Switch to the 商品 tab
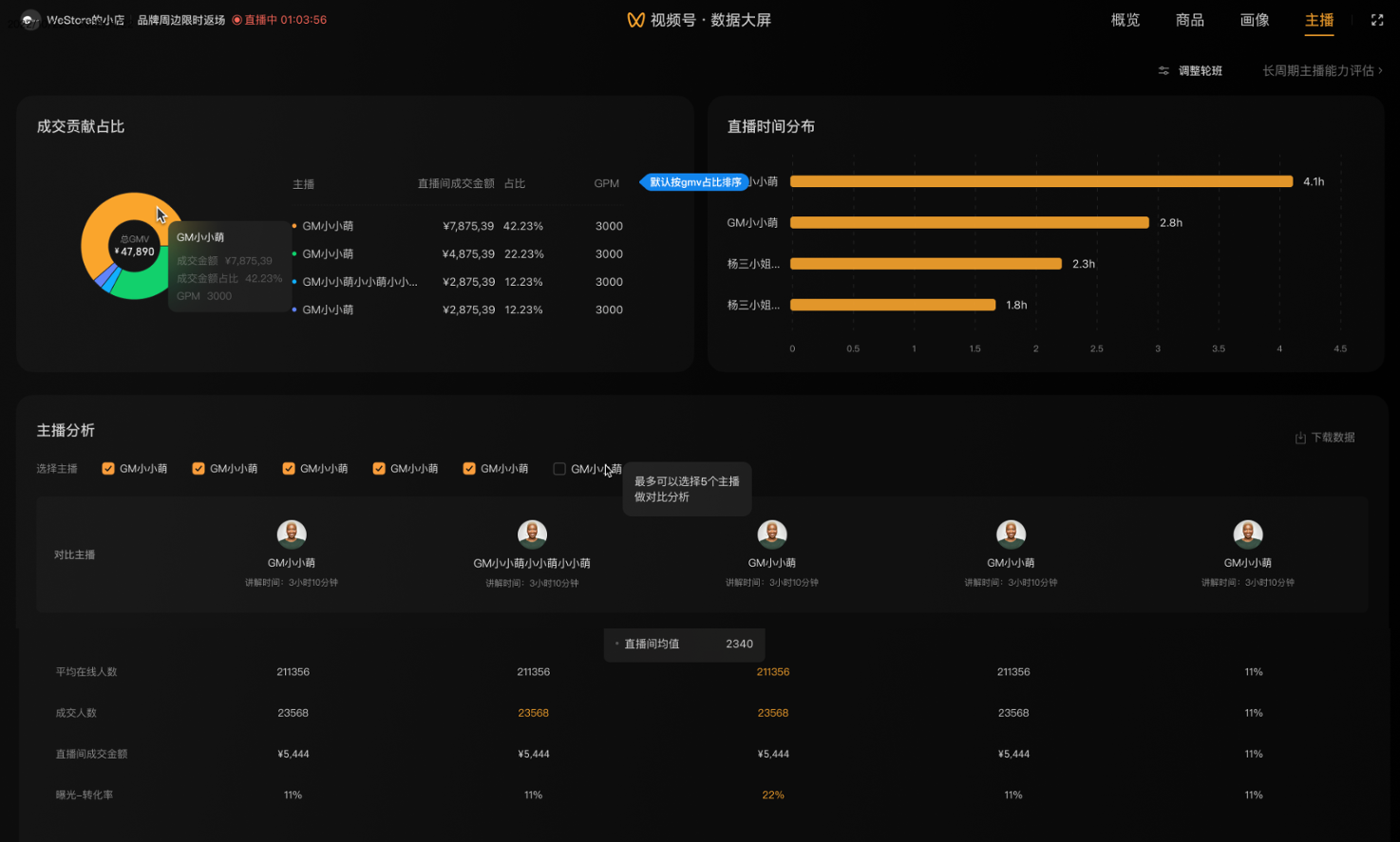1400x842 pixels. click(1189, 20)
